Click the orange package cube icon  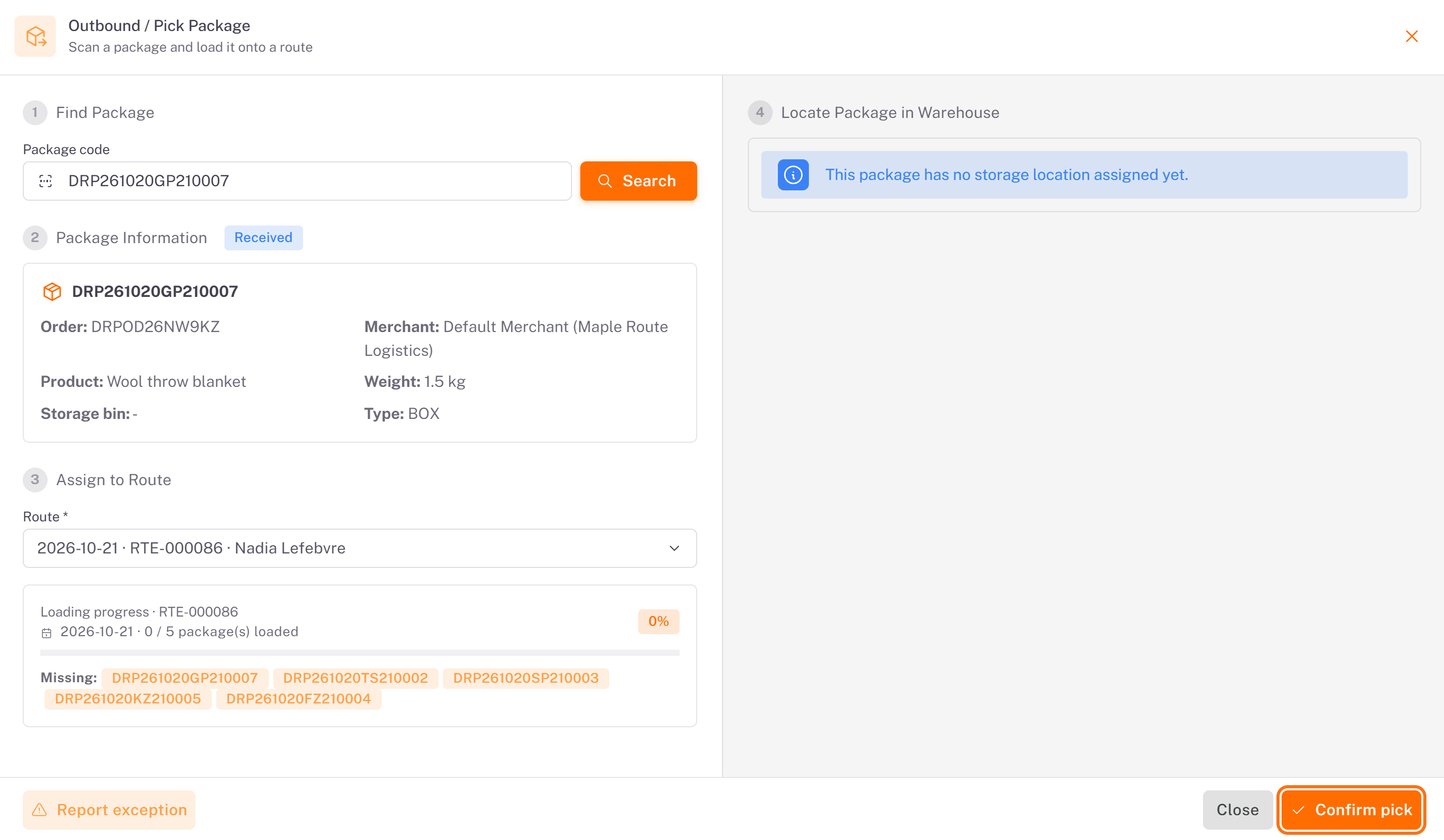point(52,292)
